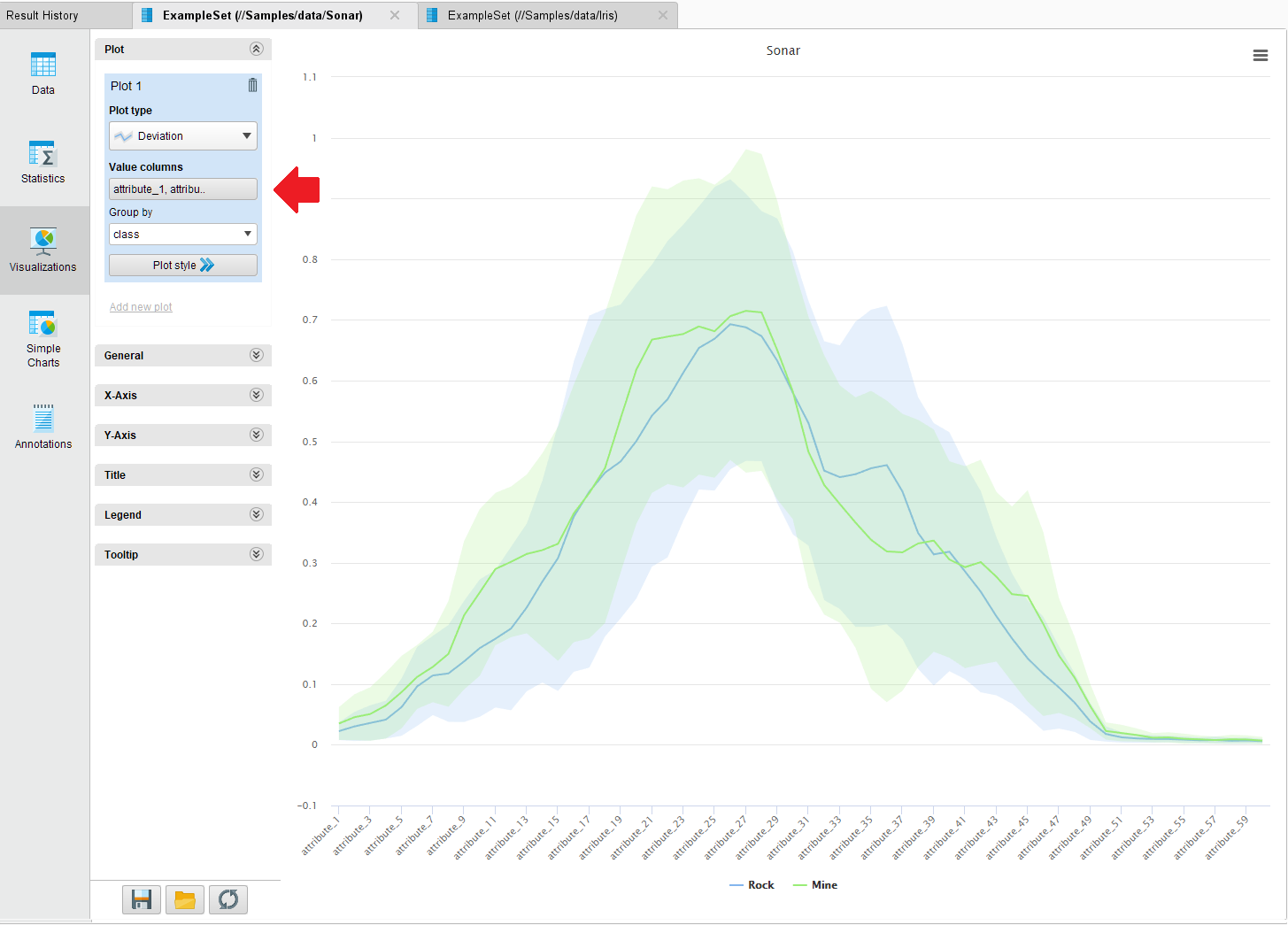Open the Plot type Deviation dropdown
Screen dimensions: 1288x925
[183, 136]
